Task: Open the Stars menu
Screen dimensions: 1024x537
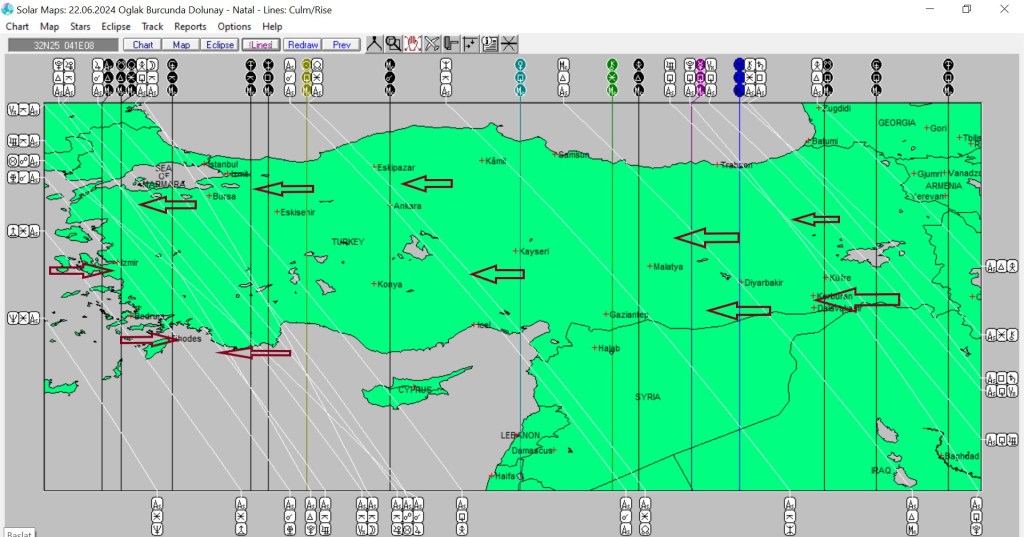Action: (x=80, y=27)
